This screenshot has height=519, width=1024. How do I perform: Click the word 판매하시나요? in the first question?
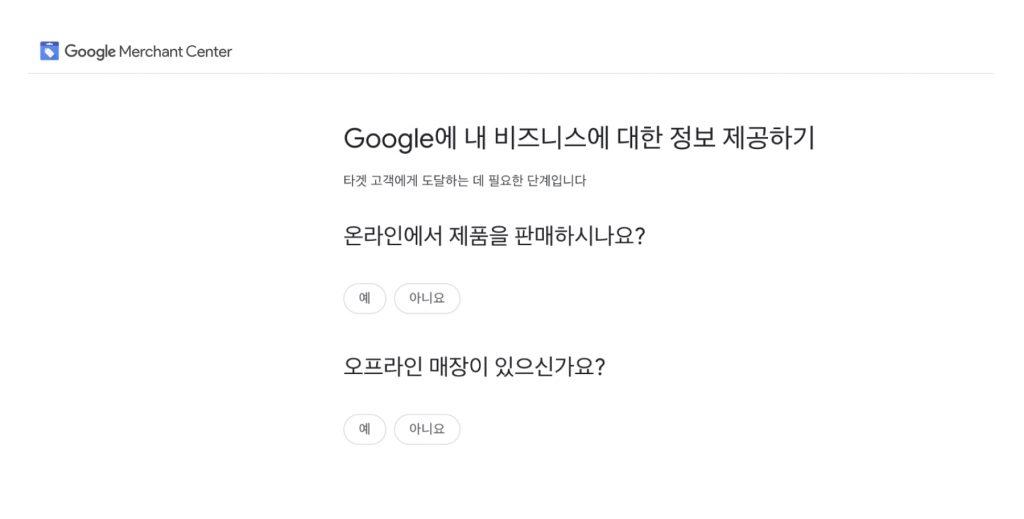tap(580, 236)
